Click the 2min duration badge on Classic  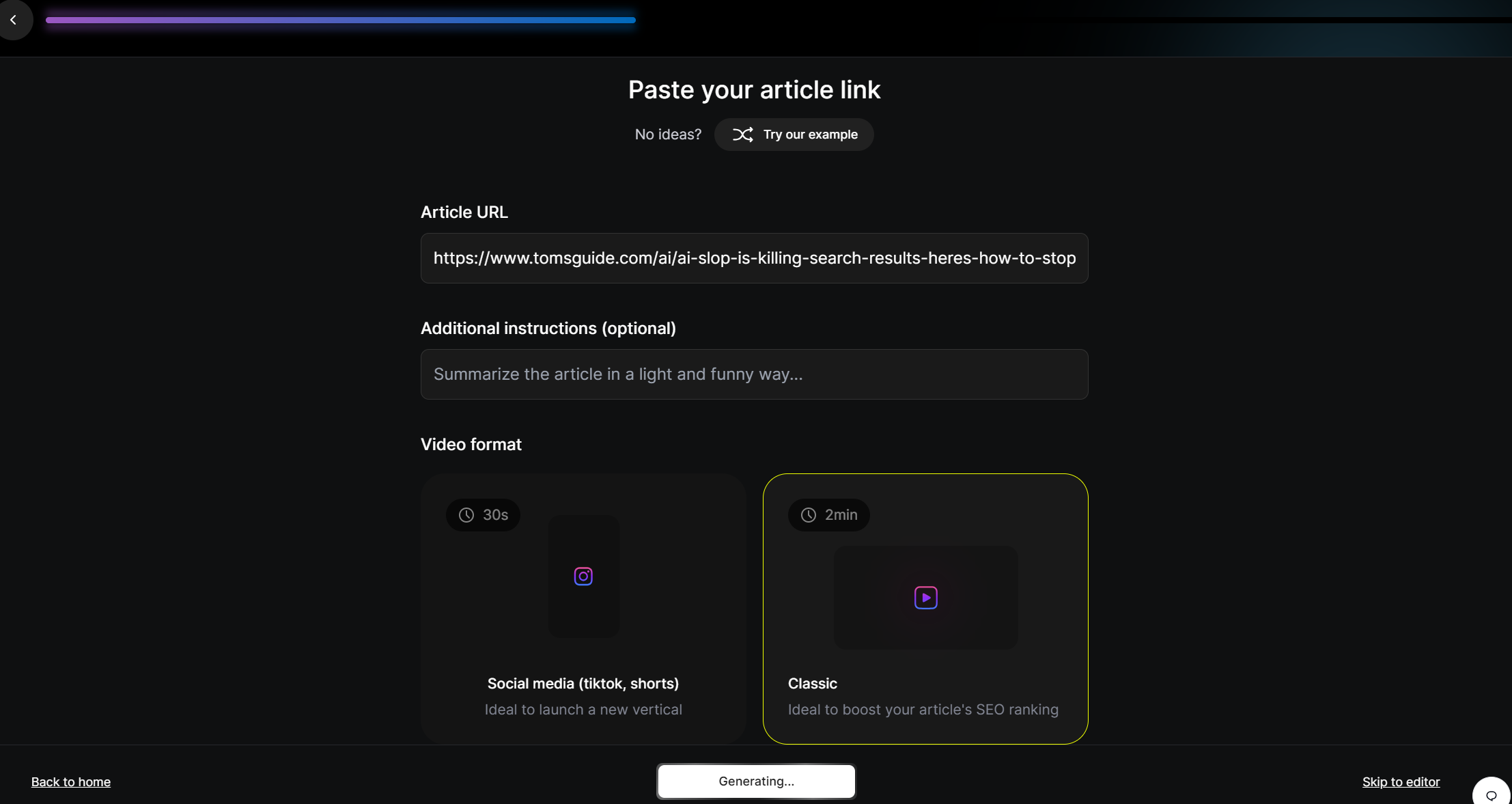click(x=828, y=515)
